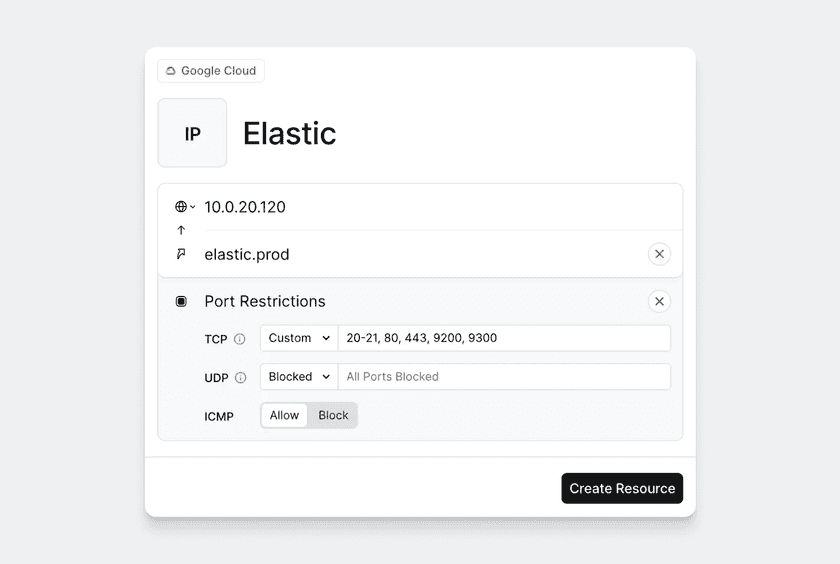Show TCP info tooltip icon

(240, 339)
